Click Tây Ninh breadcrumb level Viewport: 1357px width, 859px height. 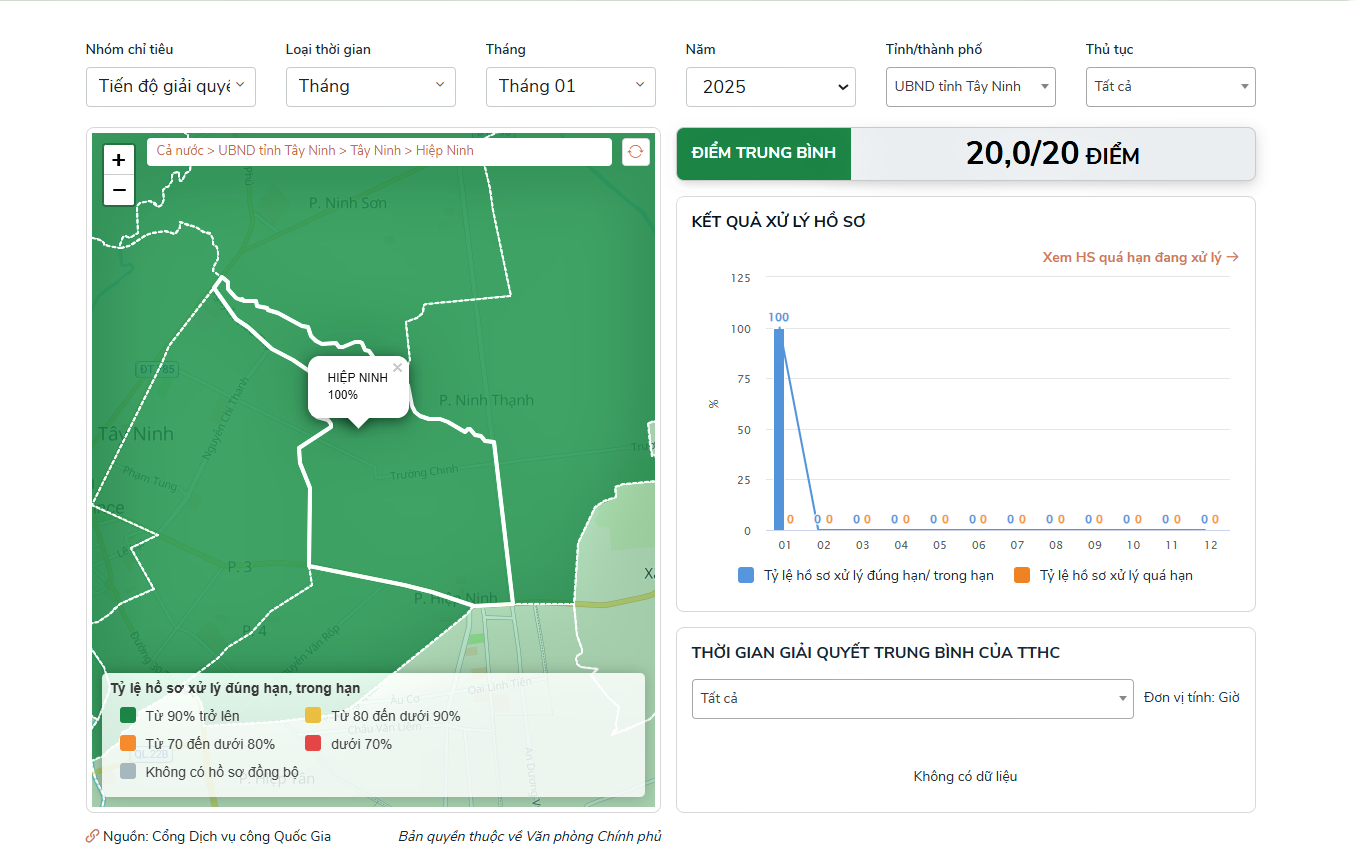tap(375, 151)
